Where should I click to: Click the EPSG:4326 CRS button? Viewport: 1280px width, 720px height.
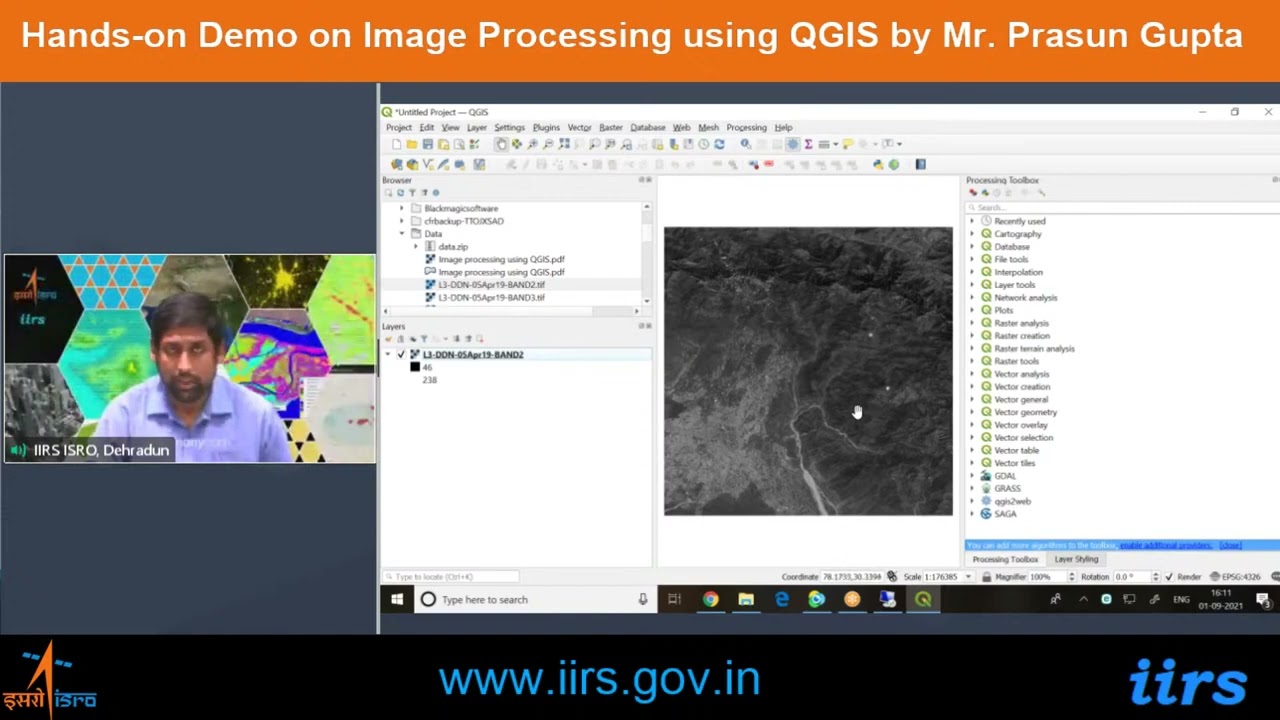(1235, 577)
